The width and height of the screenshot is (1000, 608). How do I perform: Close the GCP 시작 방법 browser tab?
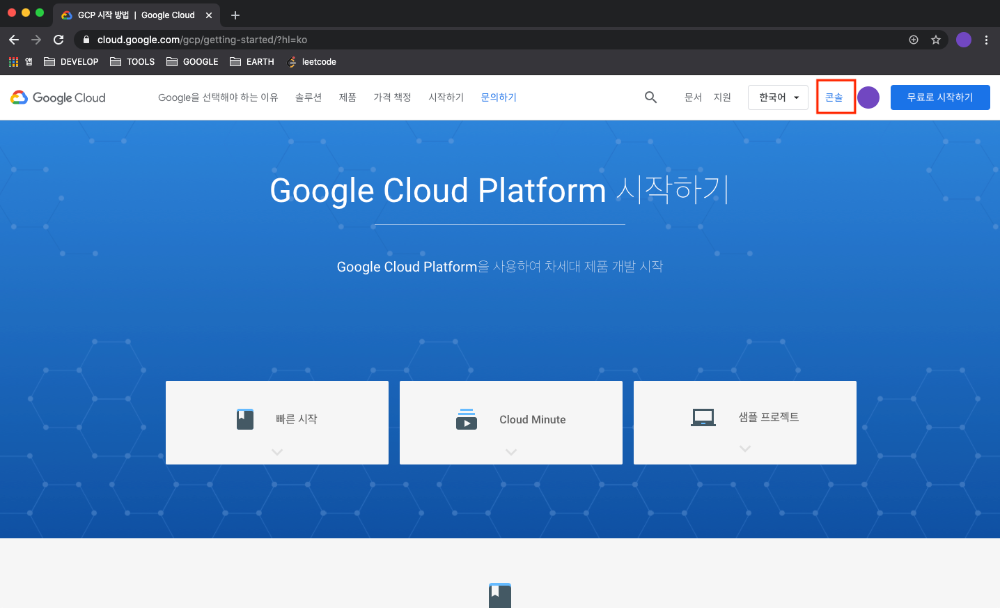(209, 15)
